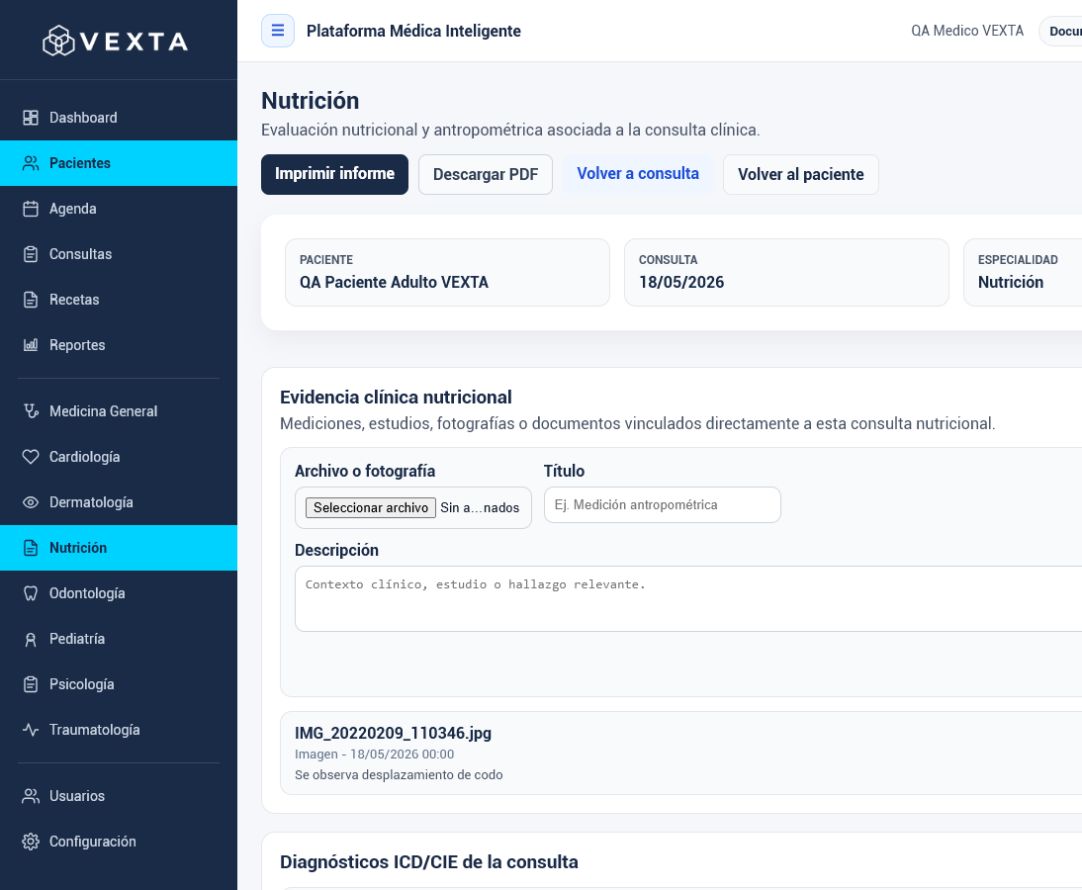Image resolution: width=1082 pixels, height=890 pixels.
Task: Go to Pacientes in sidebar
Action: (119, 164)
